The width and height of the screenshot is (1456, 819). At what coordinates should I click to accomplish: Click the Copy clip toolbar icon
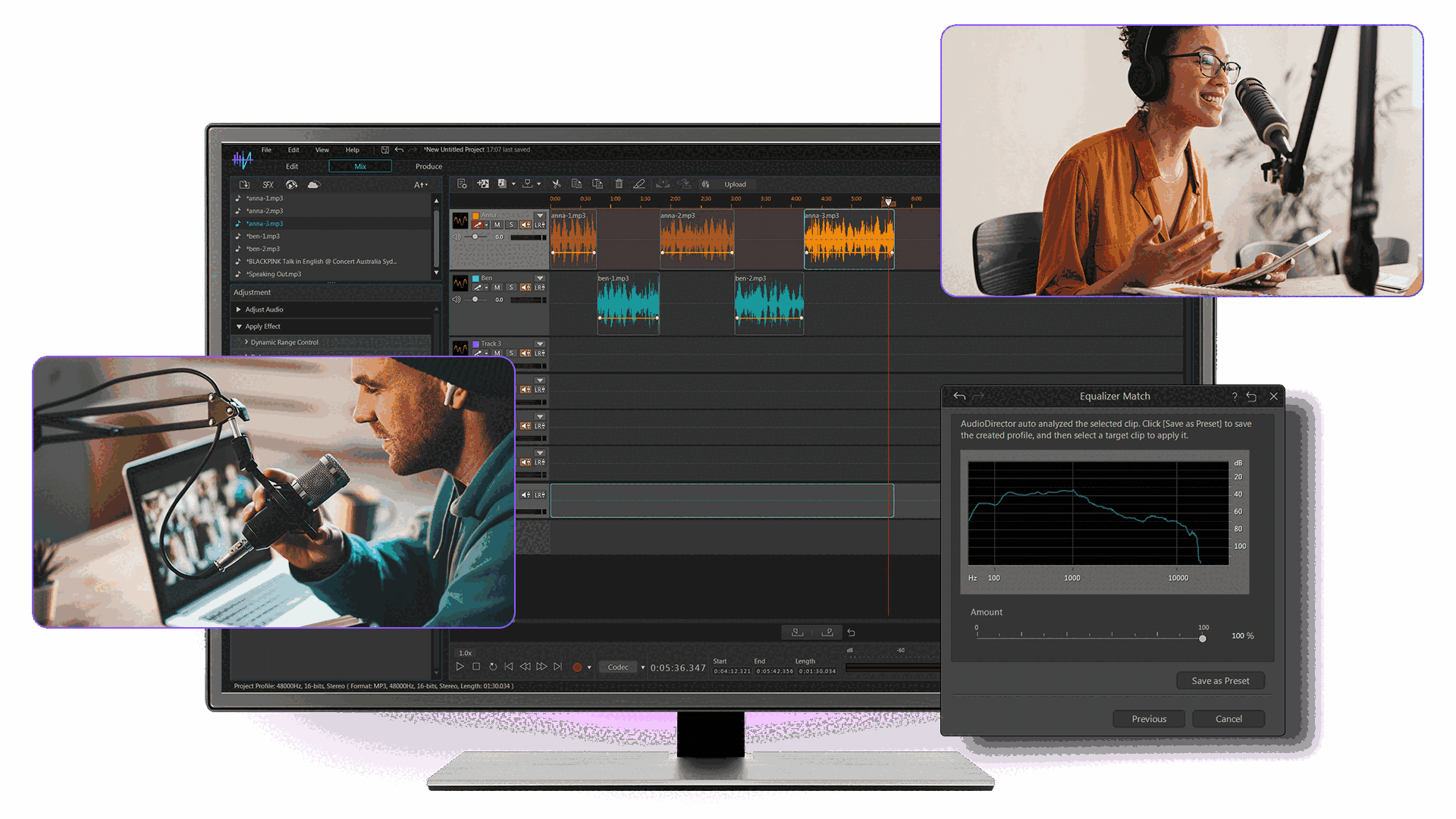(576, 184)
